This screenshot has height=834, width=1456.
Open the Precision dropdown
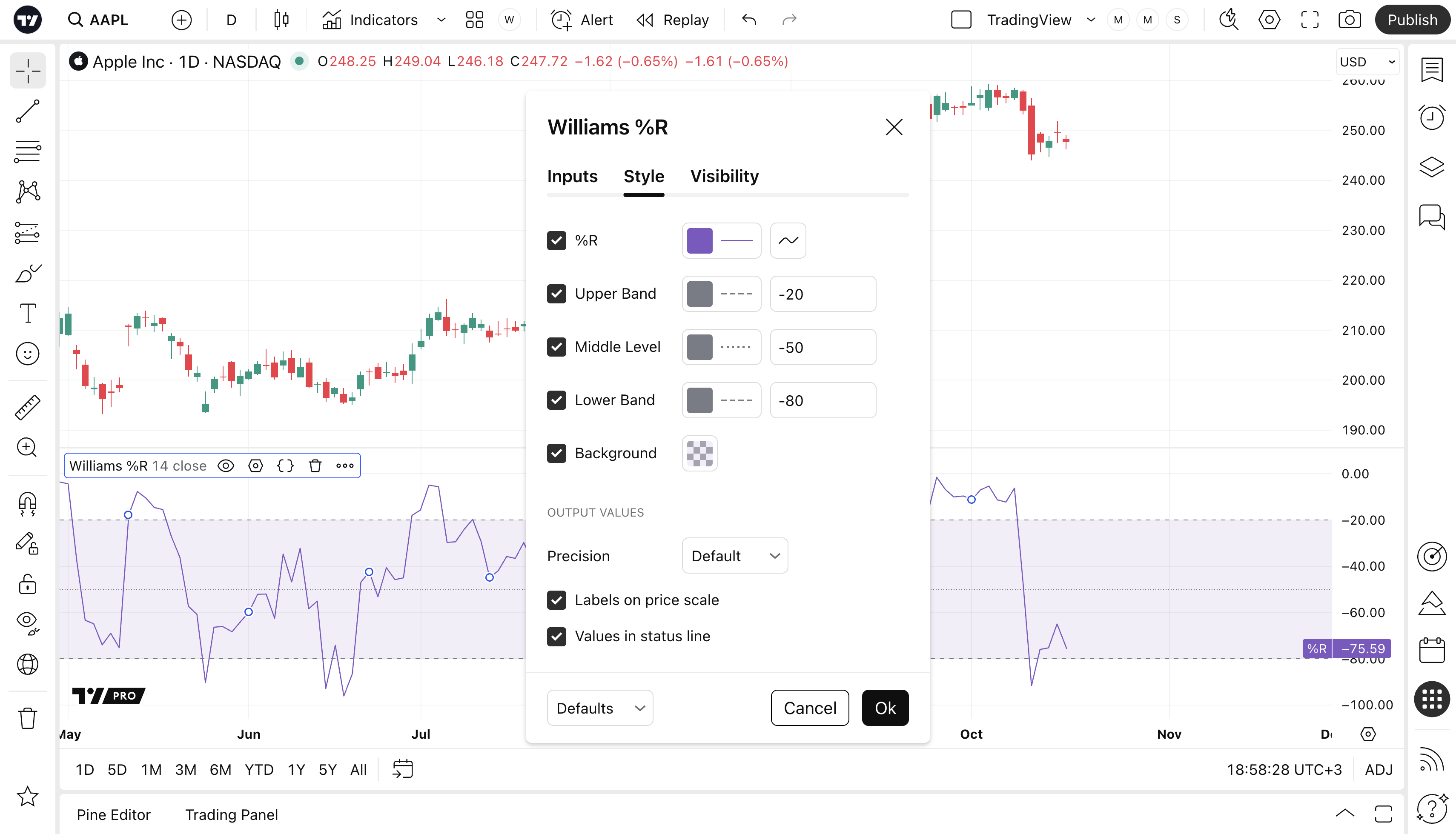click(x=734, y=556)
